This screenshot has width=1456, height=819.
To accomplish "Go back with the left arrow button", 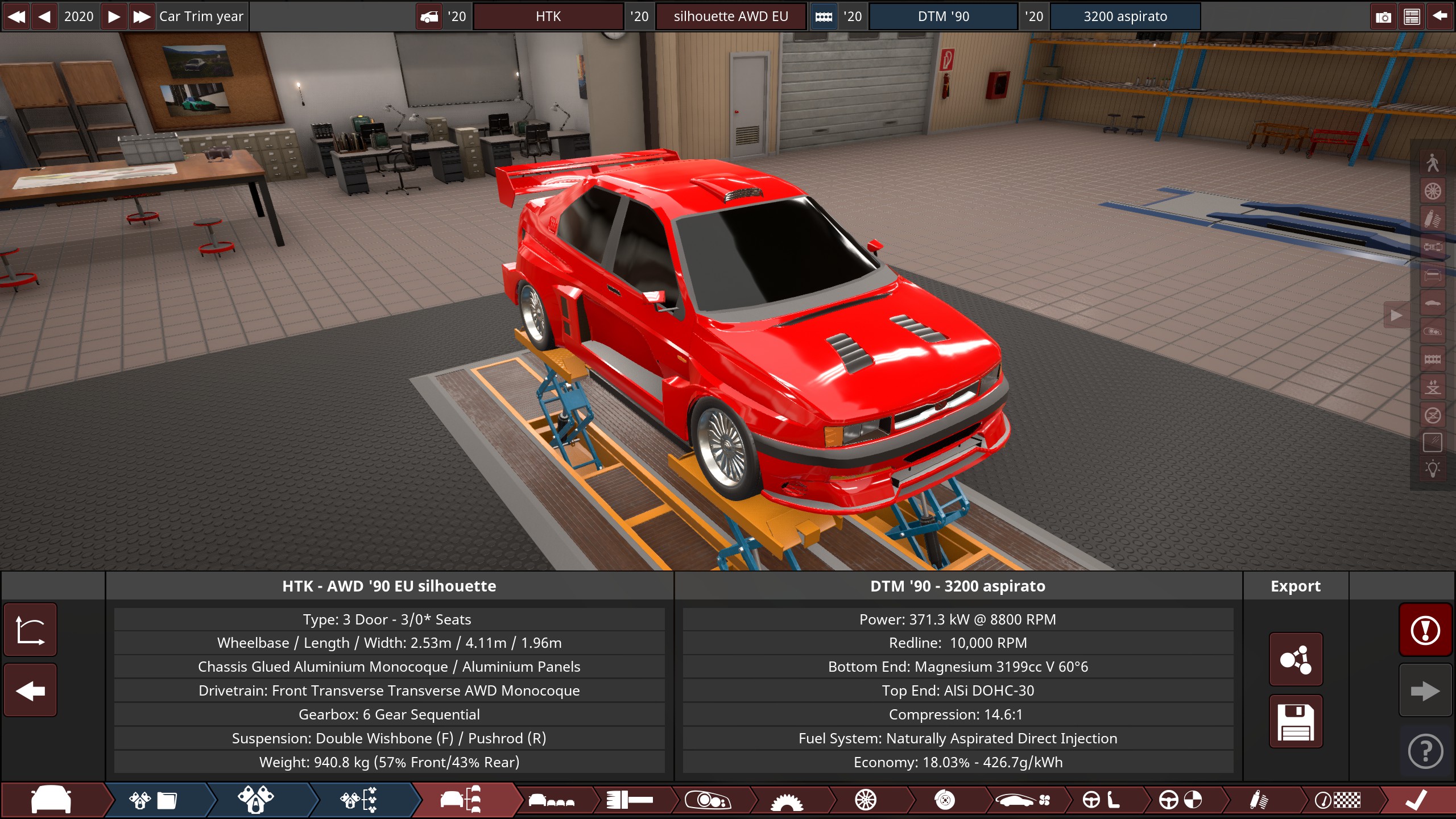I will 30,690.
